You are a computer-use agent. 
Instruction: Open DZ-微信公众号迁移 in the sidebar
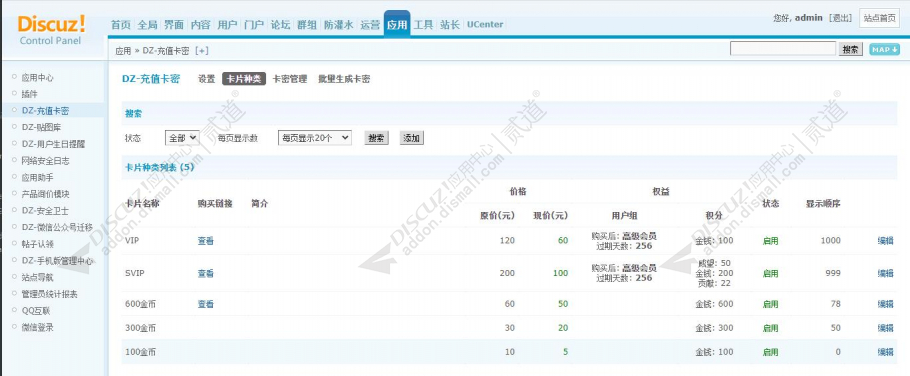pyautogui.click(x=57, y=227)
